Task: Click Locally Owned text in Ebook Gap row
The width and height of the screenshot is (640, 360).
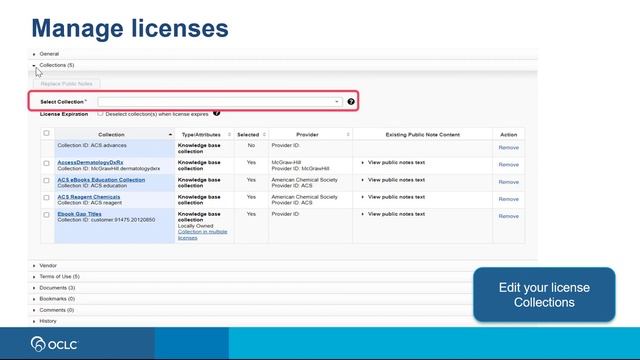Action: point(196,226)
